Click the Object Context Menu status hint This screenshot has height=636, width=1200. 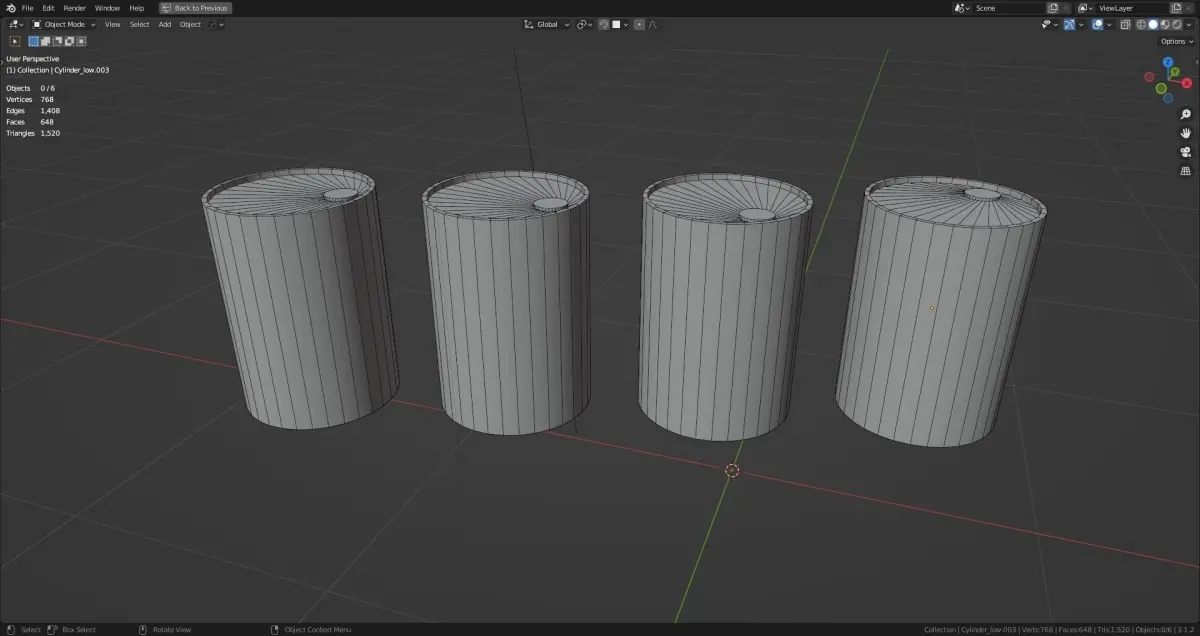(311, 630)
